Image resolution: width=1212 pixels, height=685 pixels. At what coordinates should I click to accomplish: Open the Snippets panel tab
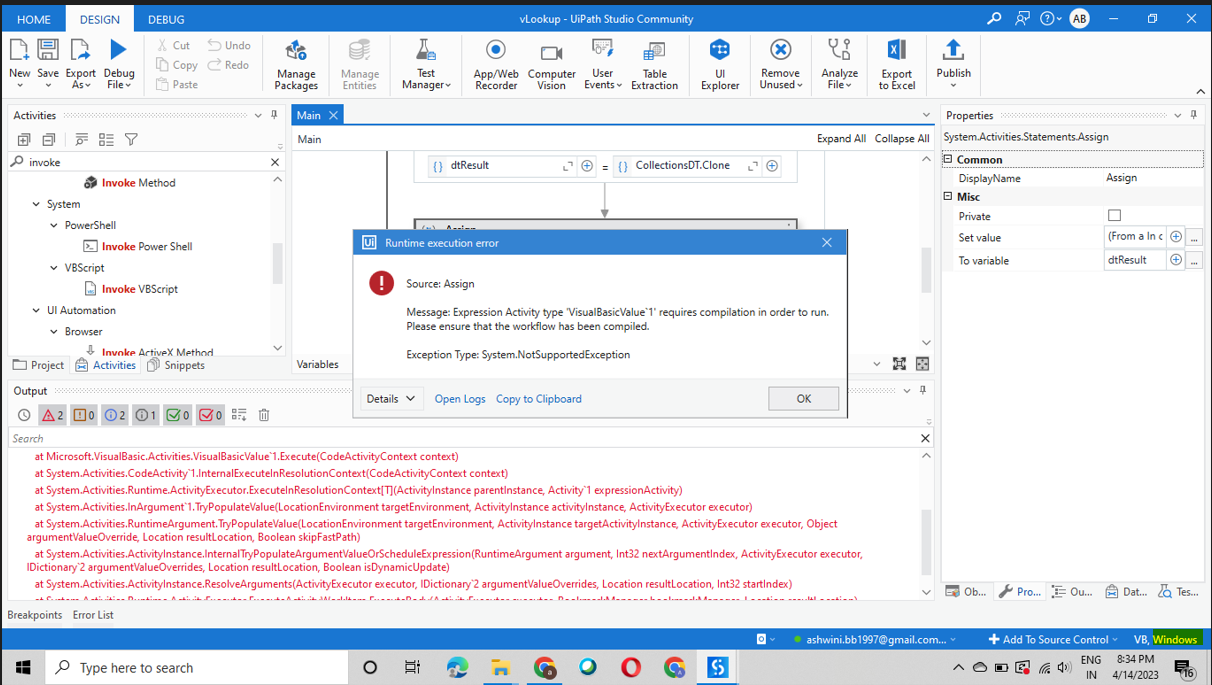tap(177, 365)
